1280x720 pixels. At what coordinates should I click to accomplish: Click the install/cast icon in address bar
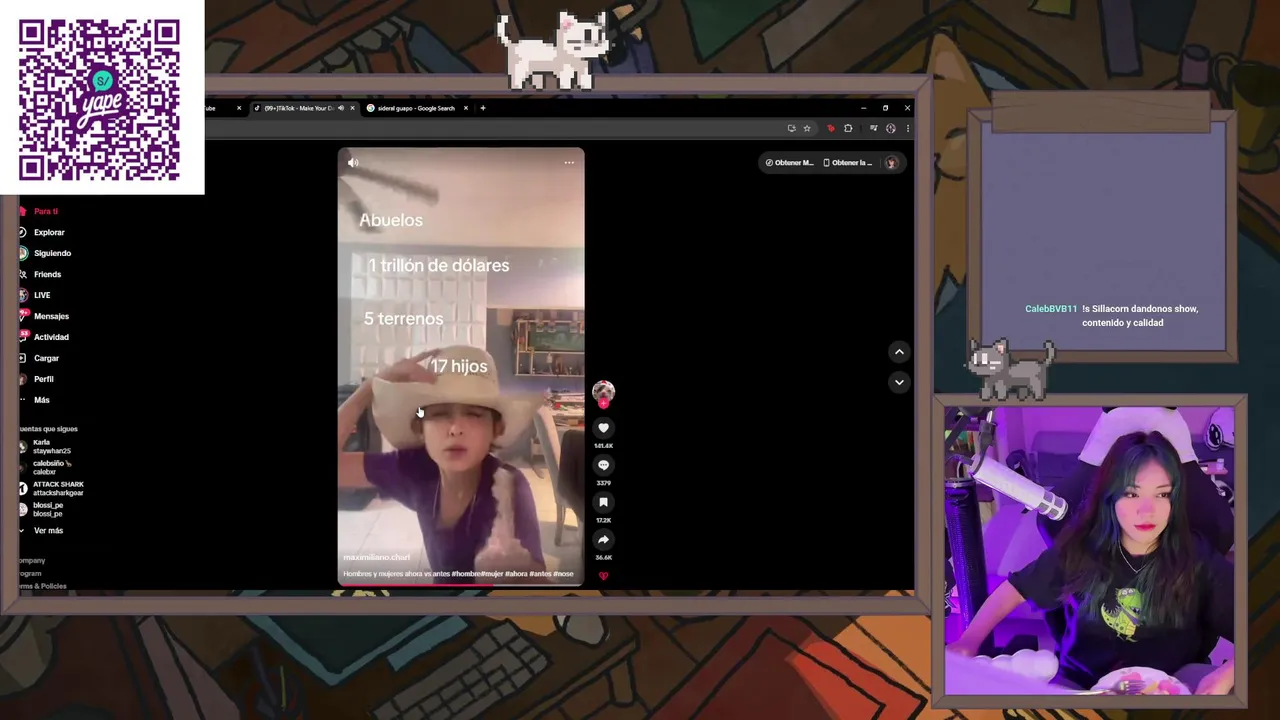(791, 128)
